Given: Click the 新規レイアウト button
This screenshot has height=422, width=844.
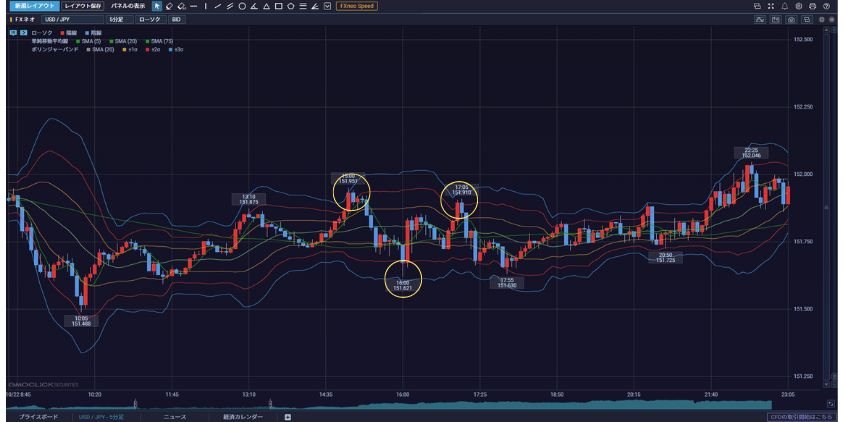Looking at the screenshot, I should pos(25,6).
